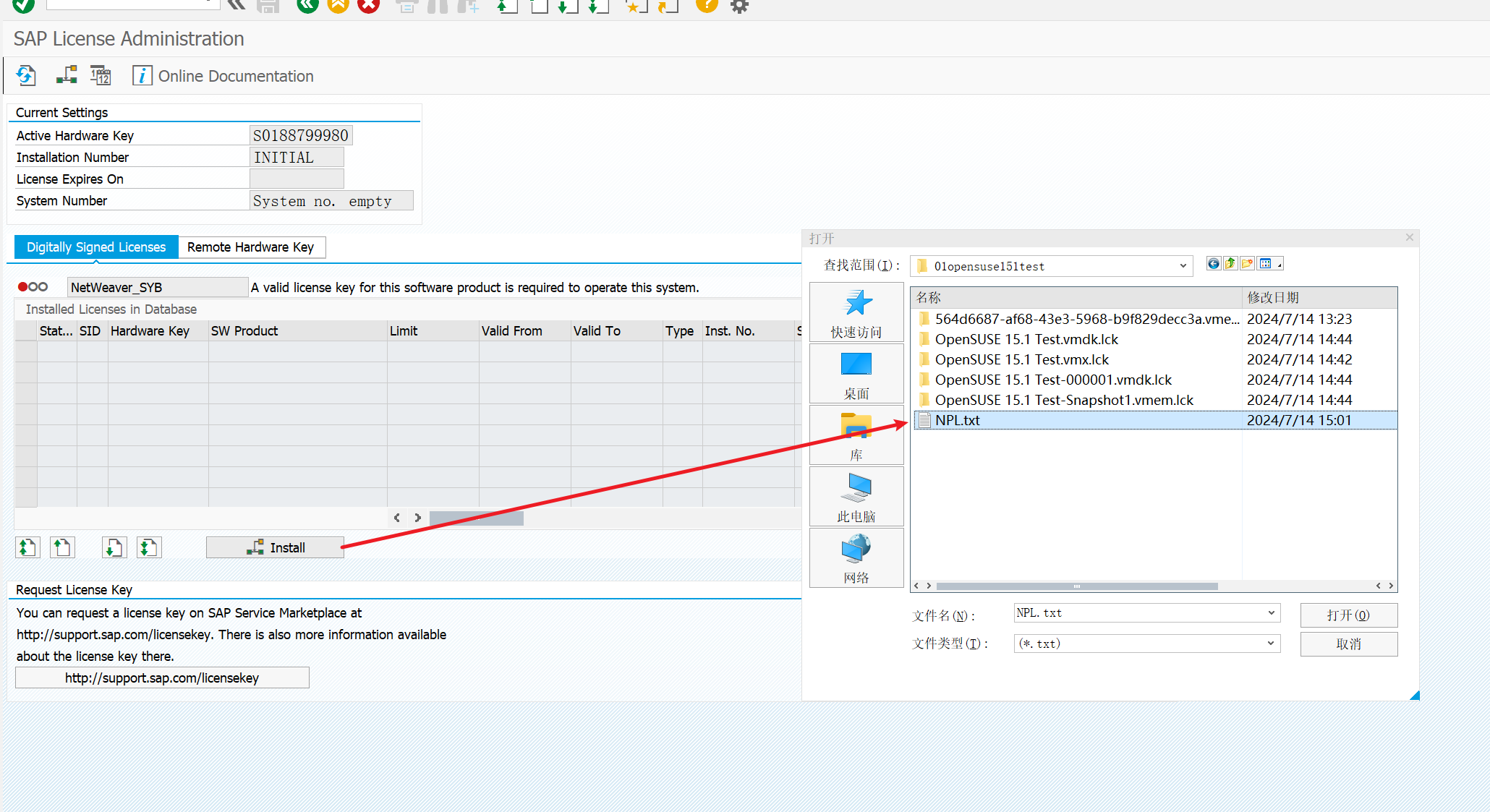Click the calendar icon in application toolbar
The width and height of the screenshot is (1490, 812).
101,75
